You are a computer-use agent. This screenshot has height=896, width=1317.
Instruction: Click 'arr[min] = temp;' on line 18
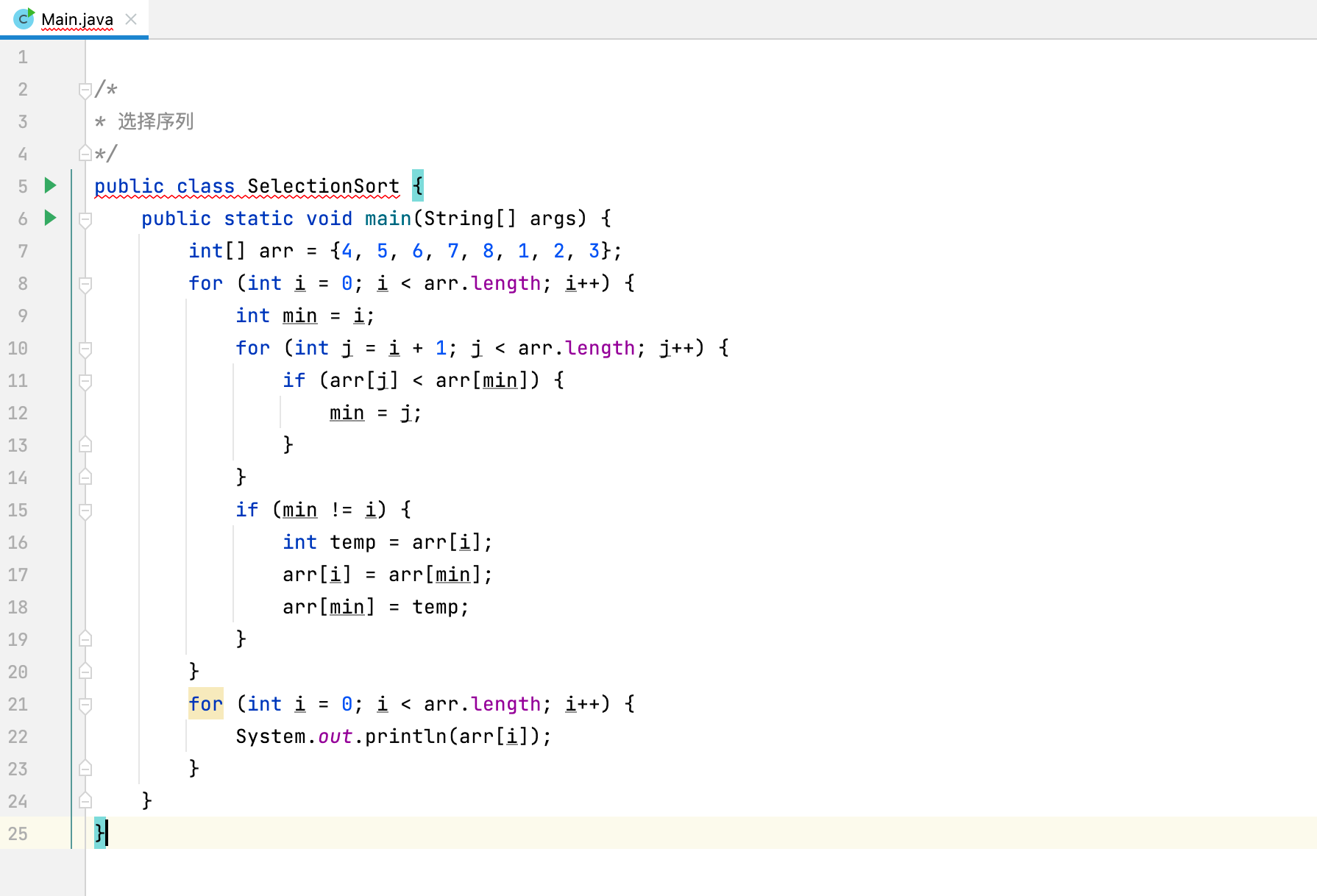(375, 607)
